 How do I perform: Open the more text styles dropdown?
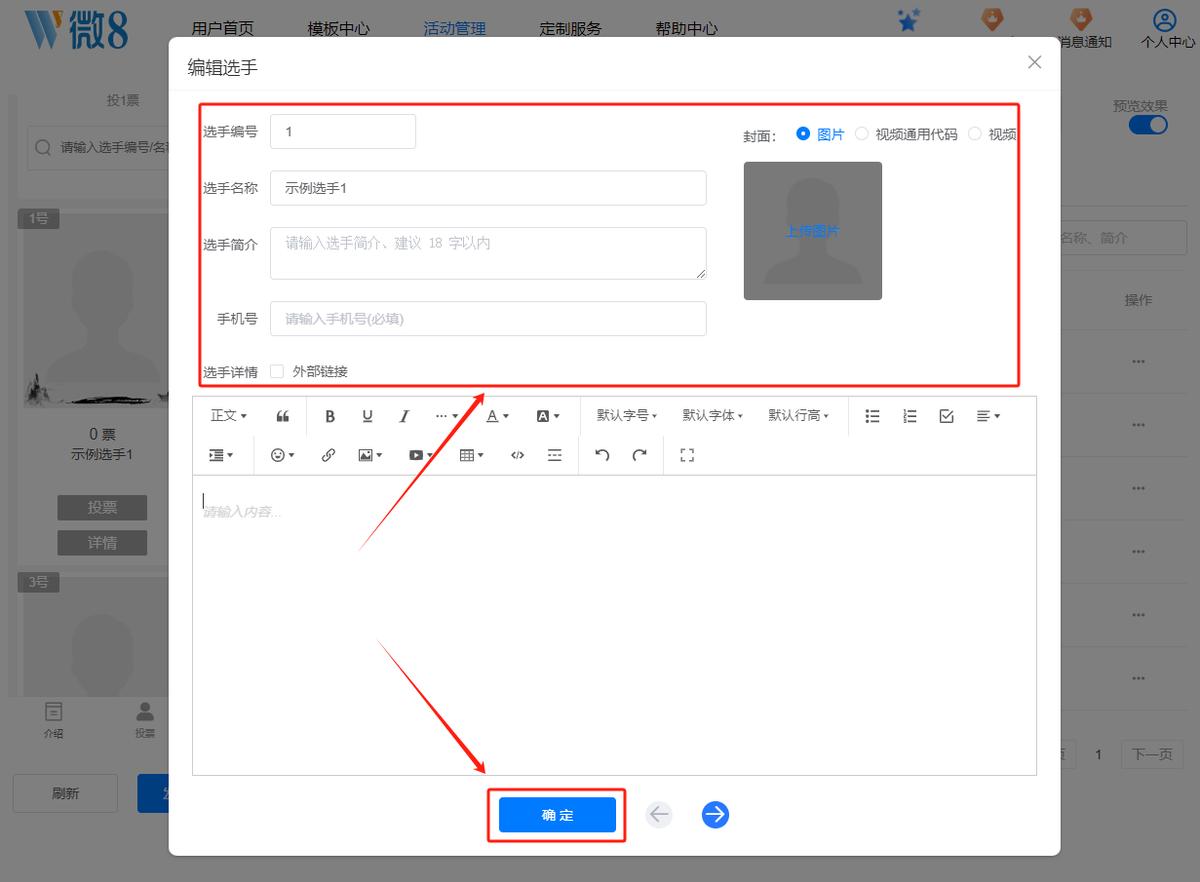coord(447,416)
